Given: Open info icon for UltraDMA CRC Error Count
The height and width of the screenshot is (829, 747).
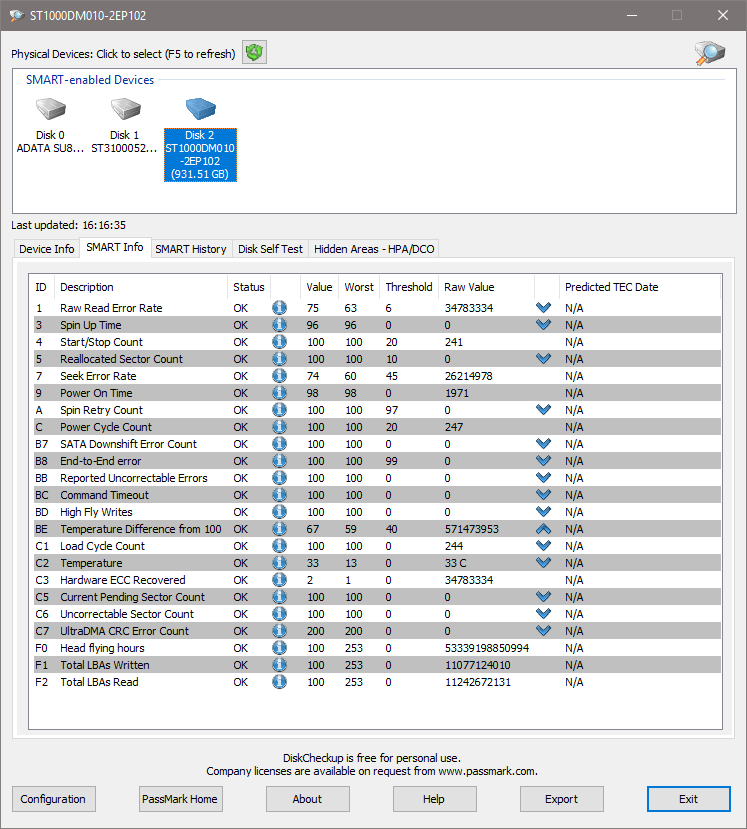Looking at the screenshot, I should tap(280, 631).
